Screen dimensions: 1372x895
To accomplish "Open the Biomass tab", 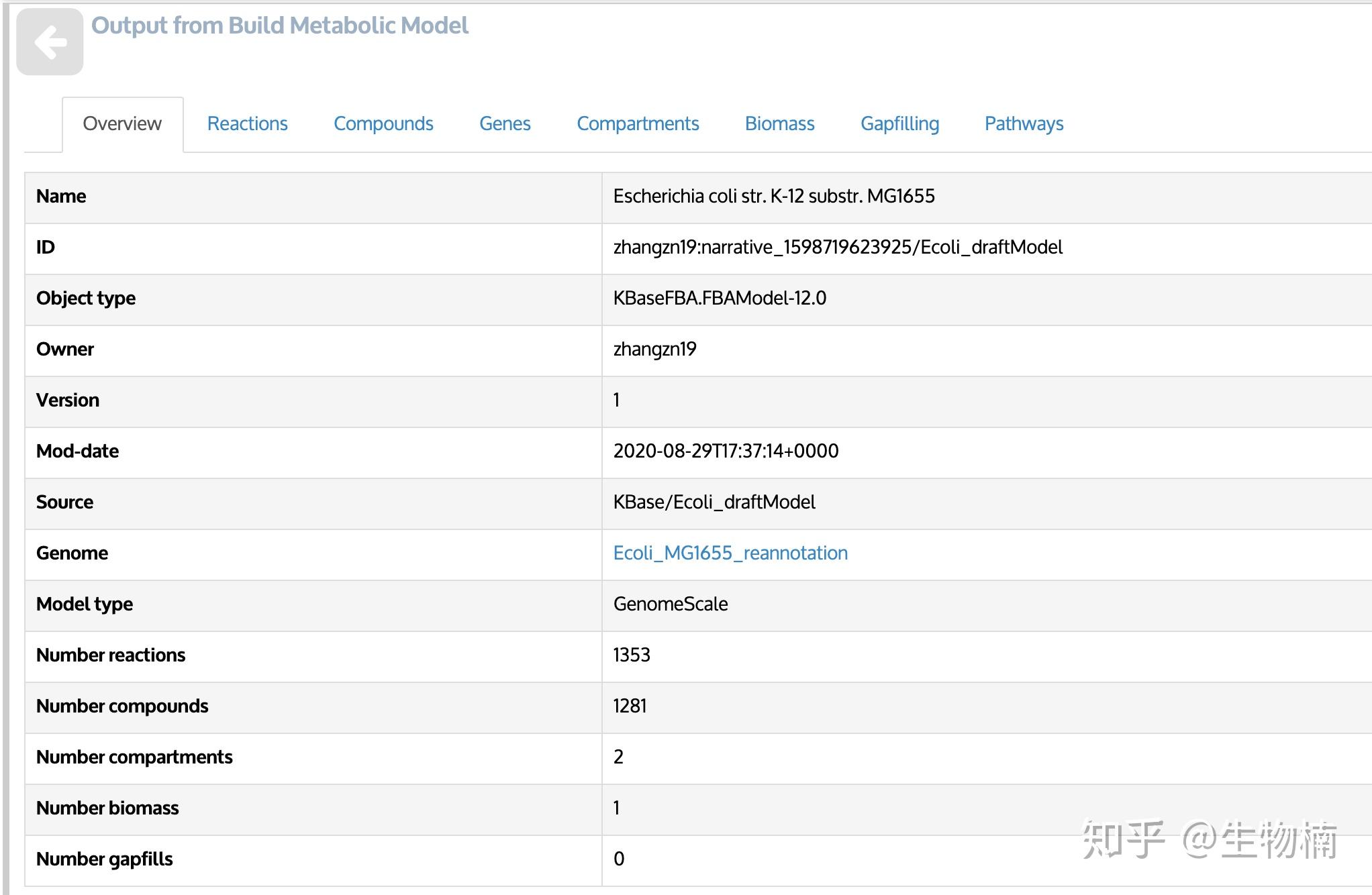I will (779, 124).
